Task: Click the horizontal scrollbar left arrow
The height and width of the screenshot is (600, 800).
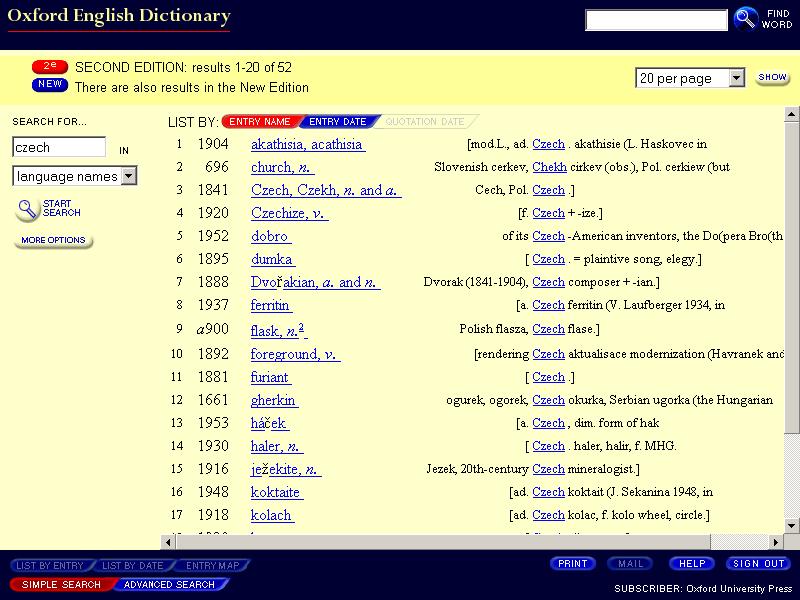Action: coord(168,542)
